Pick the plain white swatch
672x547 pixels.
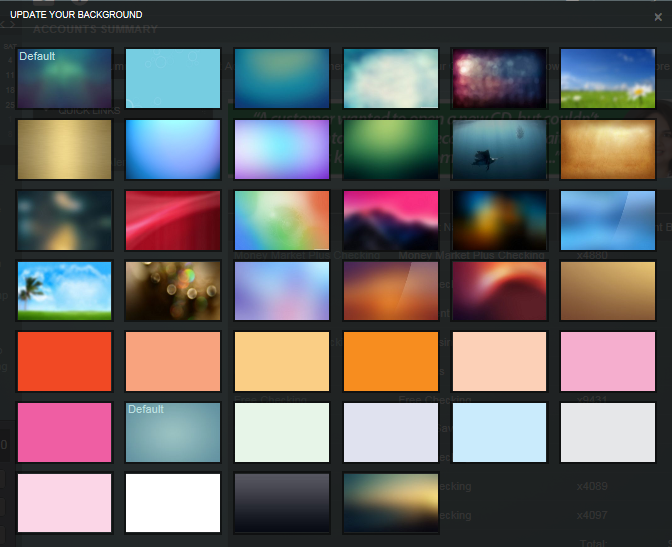point(173,503)
